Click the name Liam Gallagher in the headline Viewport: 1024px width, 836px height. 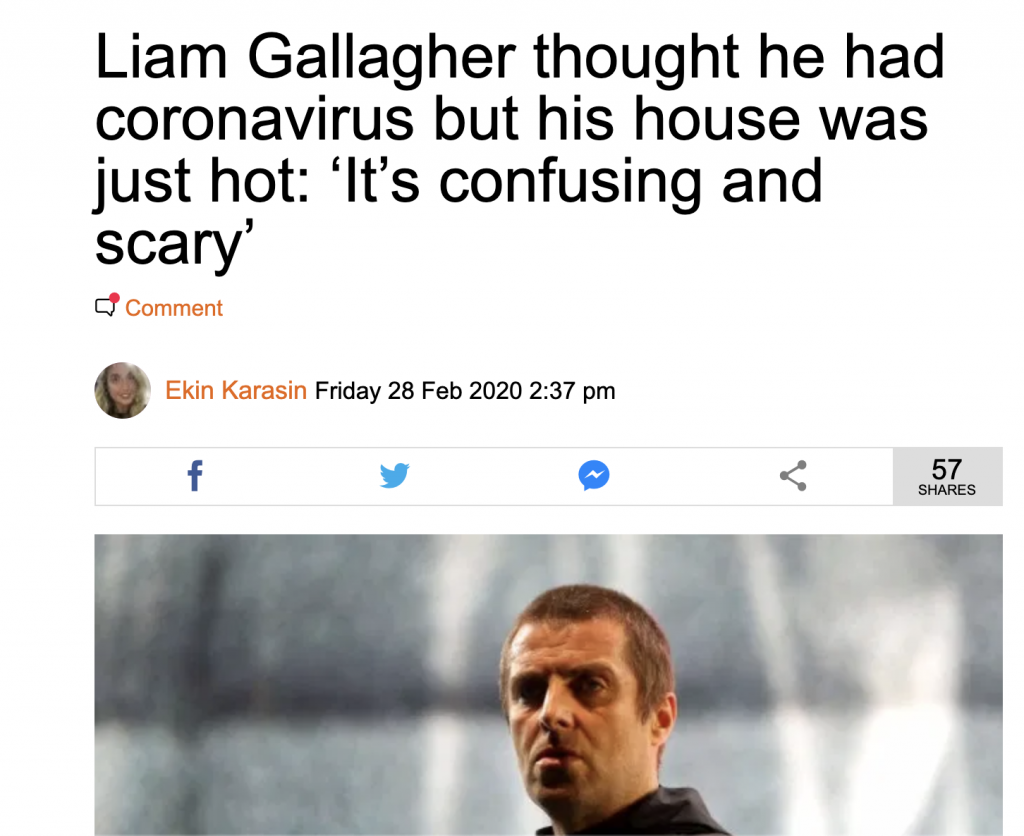pos(306,57)
